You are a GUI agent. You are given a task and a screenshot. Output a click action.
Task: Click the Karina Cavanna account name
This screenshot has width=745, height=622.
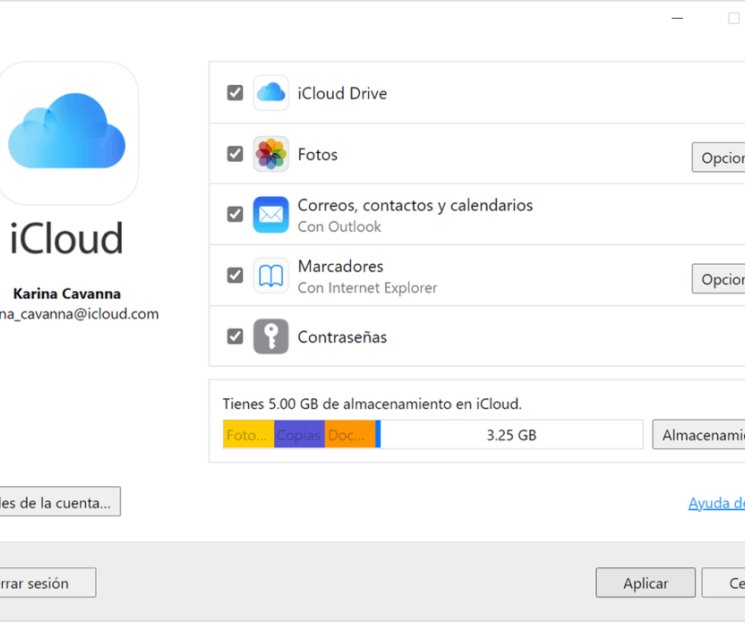[67, 294]
